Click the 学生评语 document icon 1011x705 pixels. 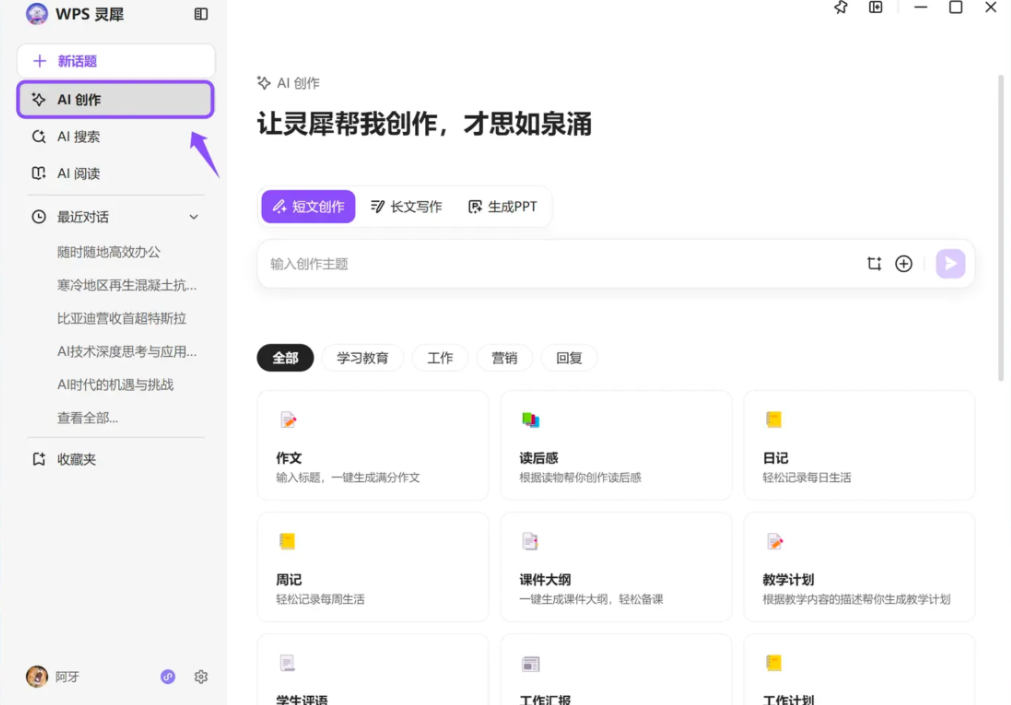(287, 663)
